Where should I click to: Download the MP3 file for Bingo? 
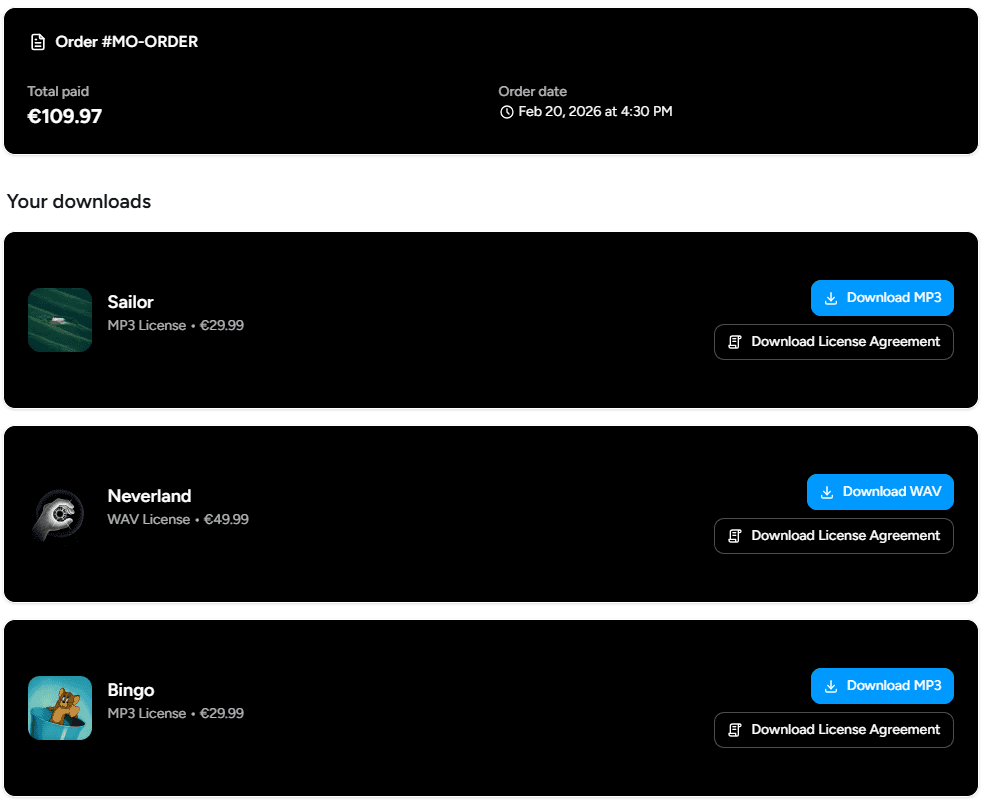(x=882, y=686)
